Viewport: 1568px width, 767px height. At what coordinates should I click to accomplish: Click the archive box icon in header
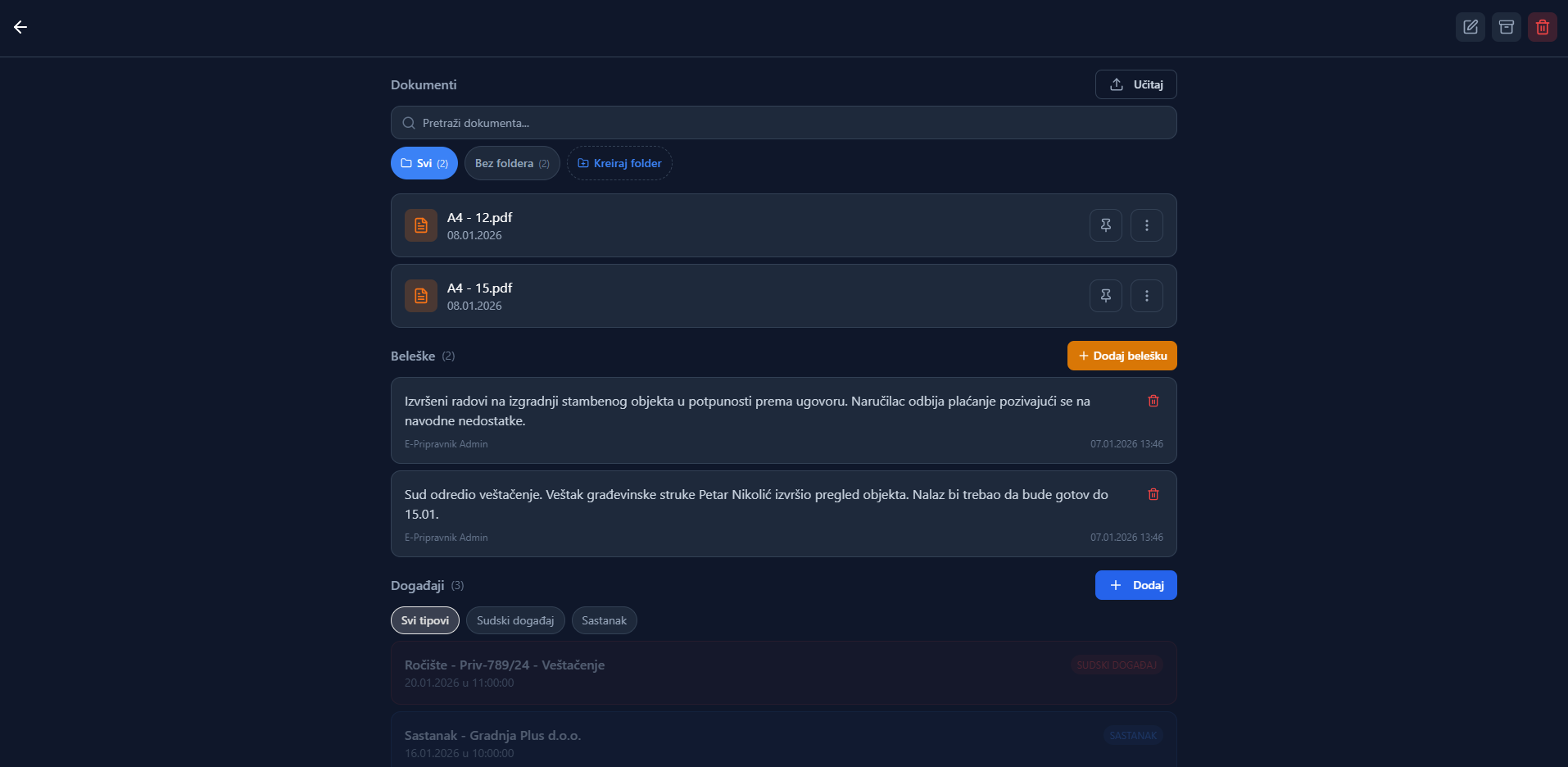(1507, 27)
